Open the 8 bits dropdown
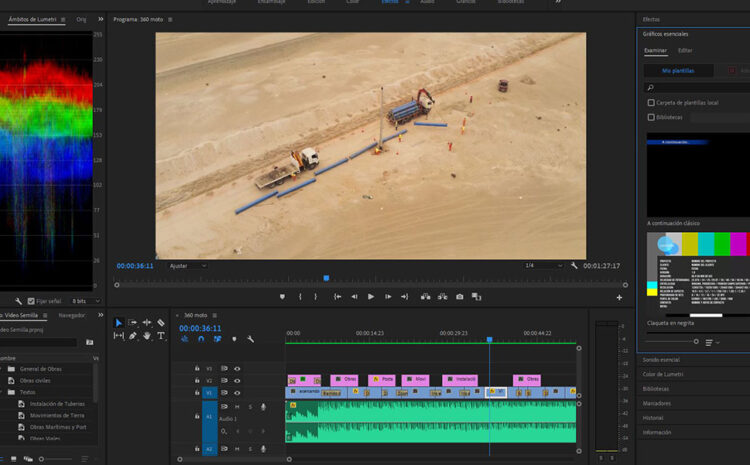 (x=86, y=301)
